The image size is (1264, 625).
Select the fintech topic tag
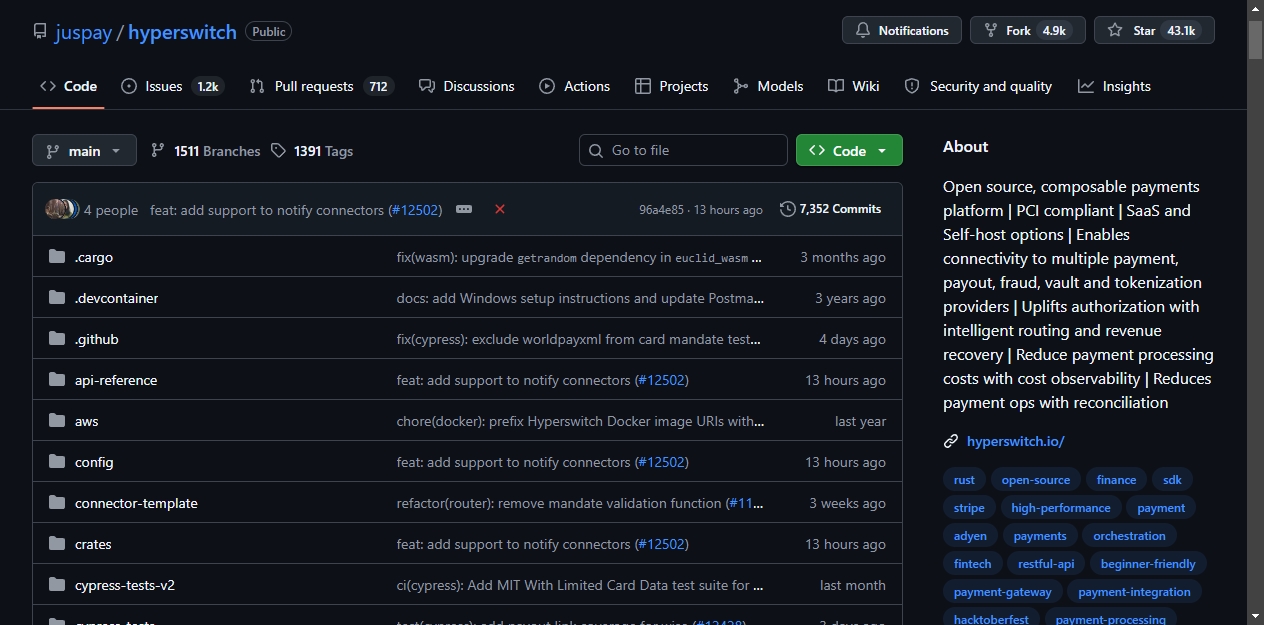(x=973, y=564)
